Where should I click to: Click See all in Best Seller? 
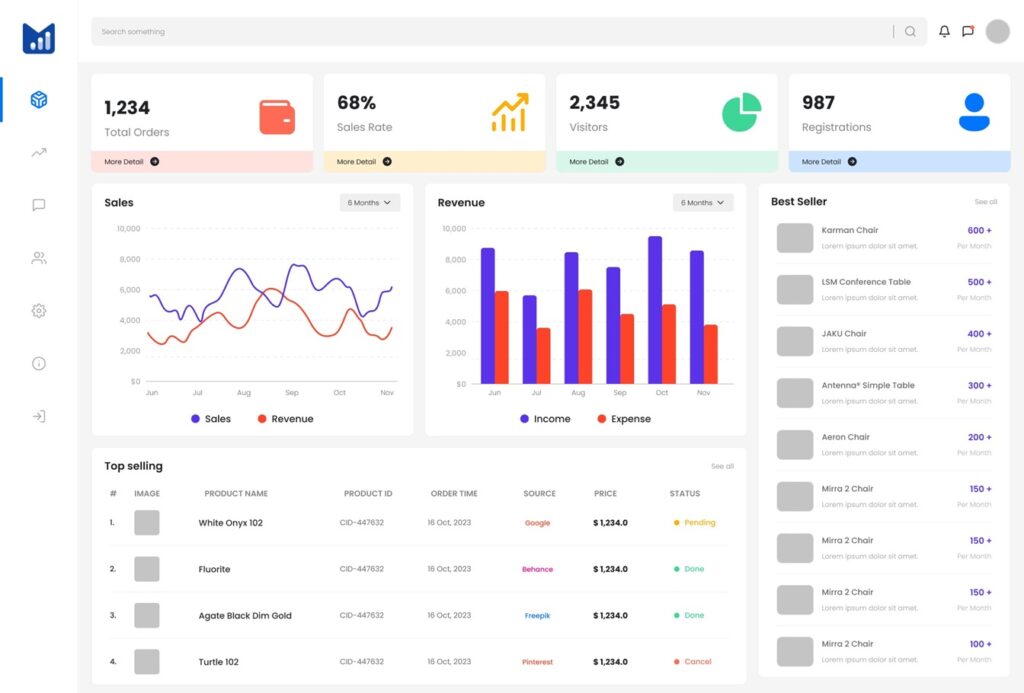(985, 202)
